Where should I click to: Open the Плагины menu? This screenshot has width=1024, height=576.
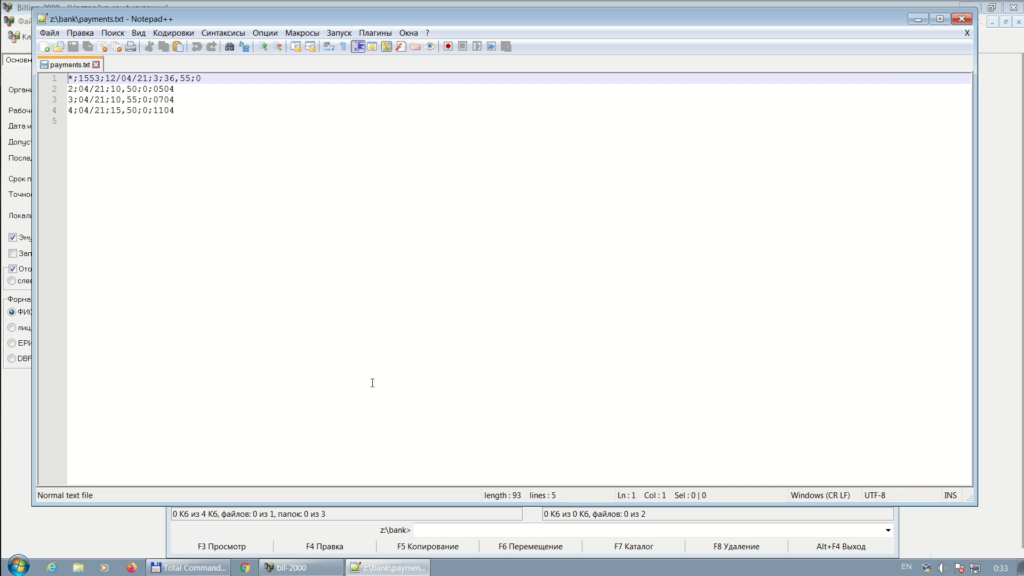375,33
